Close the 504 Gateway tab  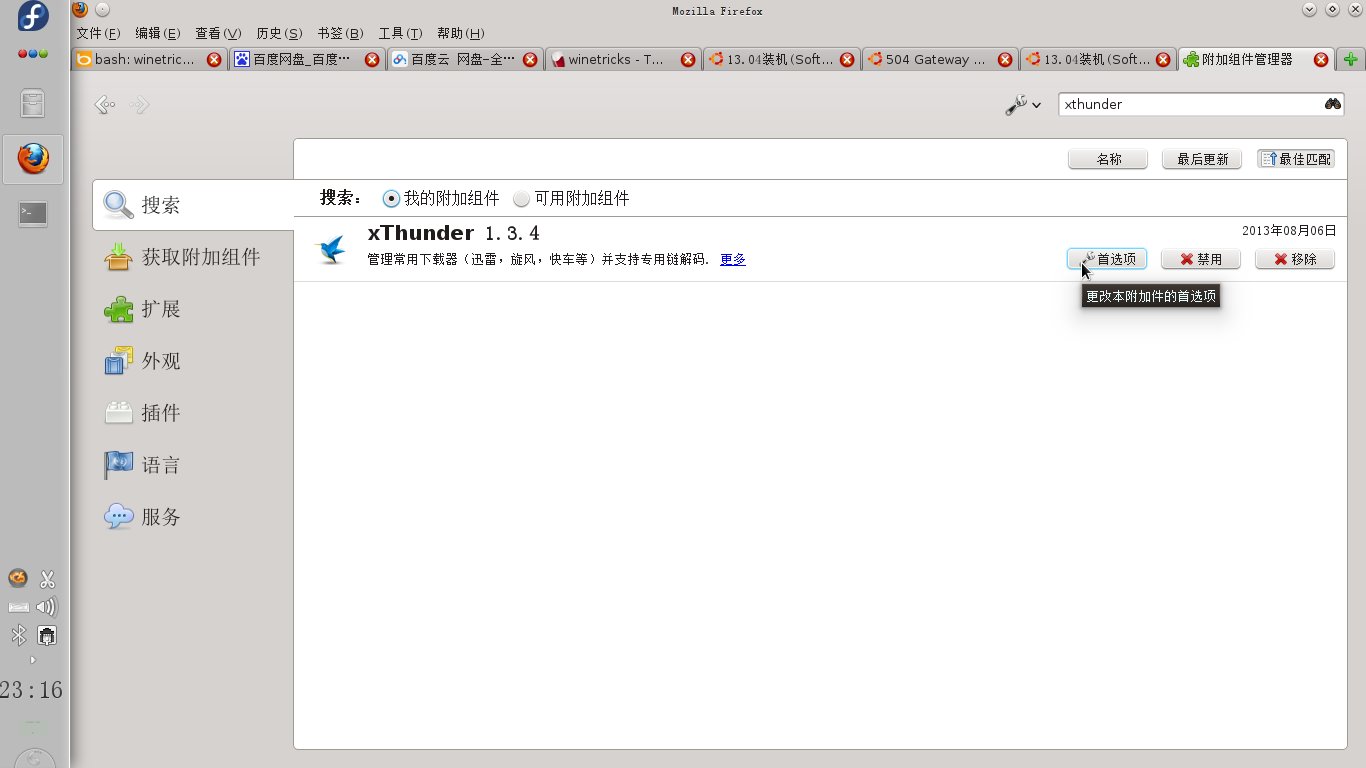pos(1005,60)
